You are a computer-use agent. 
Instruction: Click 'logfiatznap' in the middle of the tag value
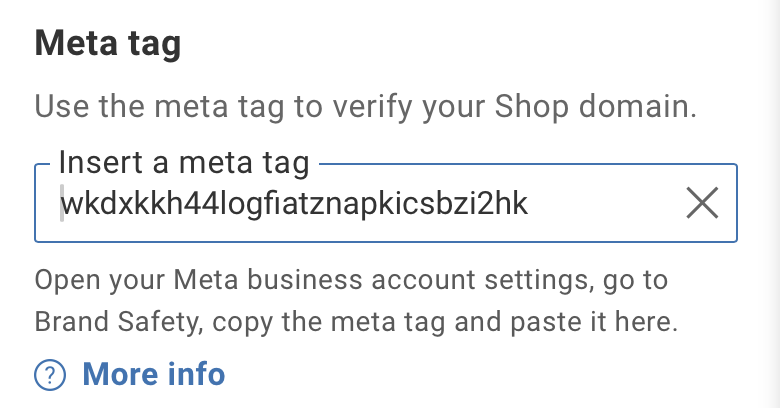click(x=270, y=204)
